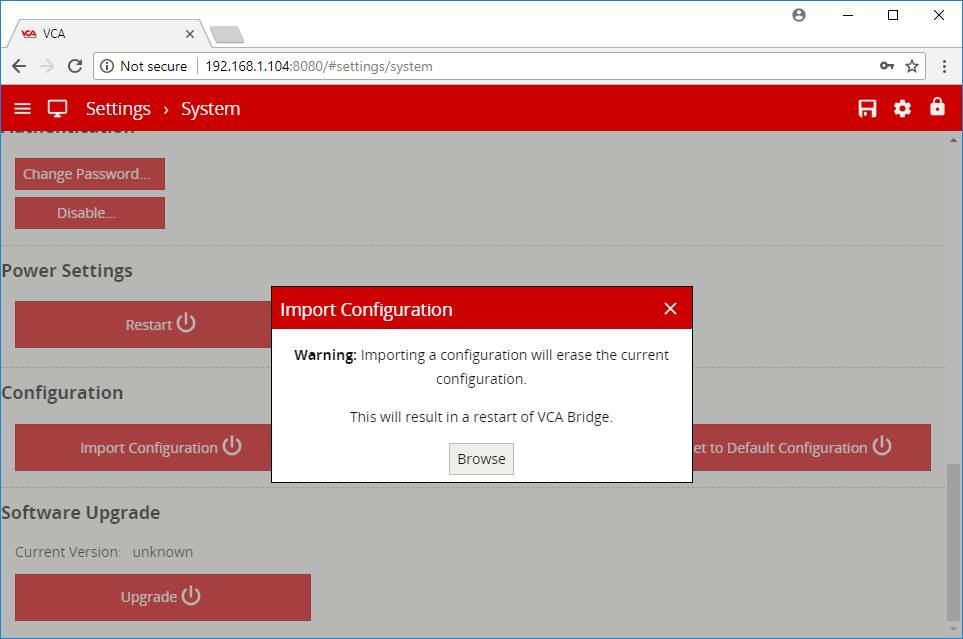The height and width of the screenshot is (639, 963).
Task: Open the navigation hamburger menu
Action: (x=22, y=108)
